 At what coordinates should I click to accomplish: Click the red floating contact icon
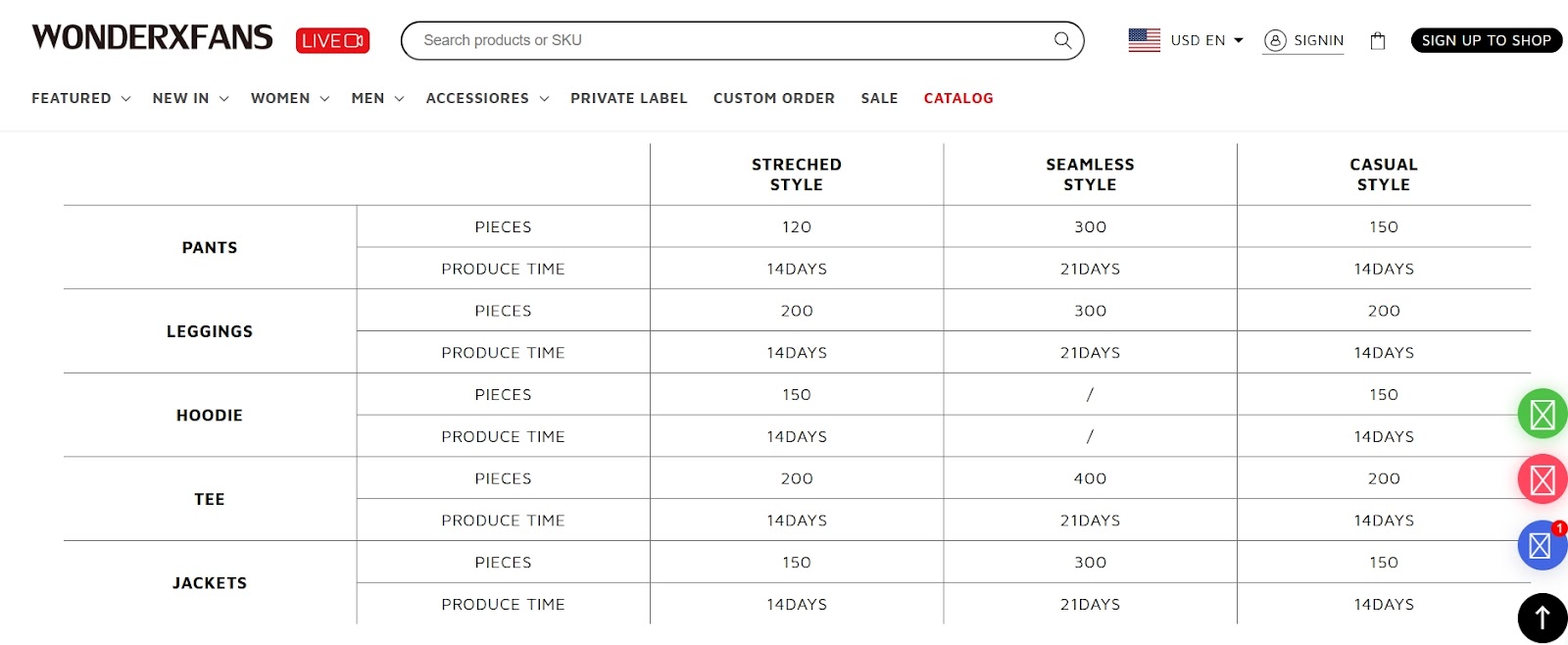(x=1543, y=479)
